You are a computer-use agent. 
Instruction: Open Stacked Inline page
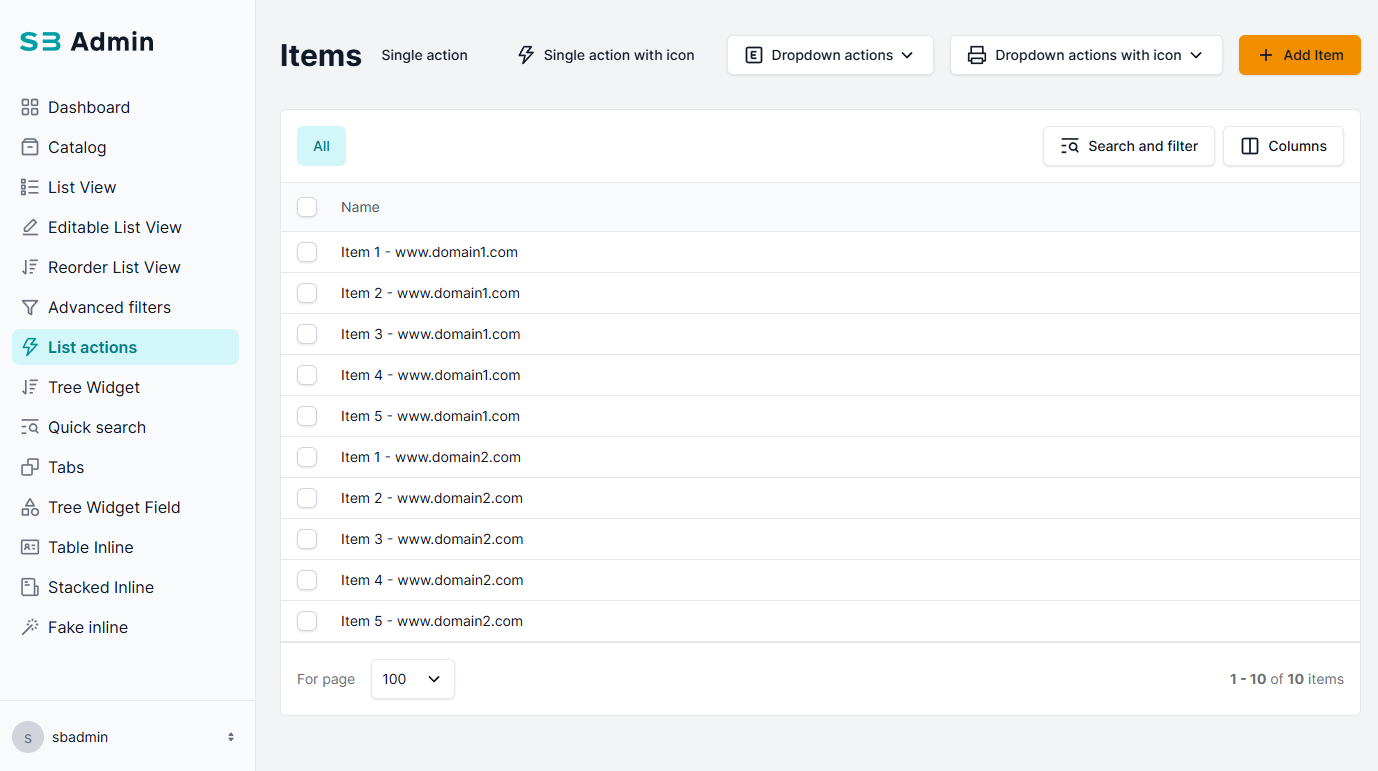point(125,587)
